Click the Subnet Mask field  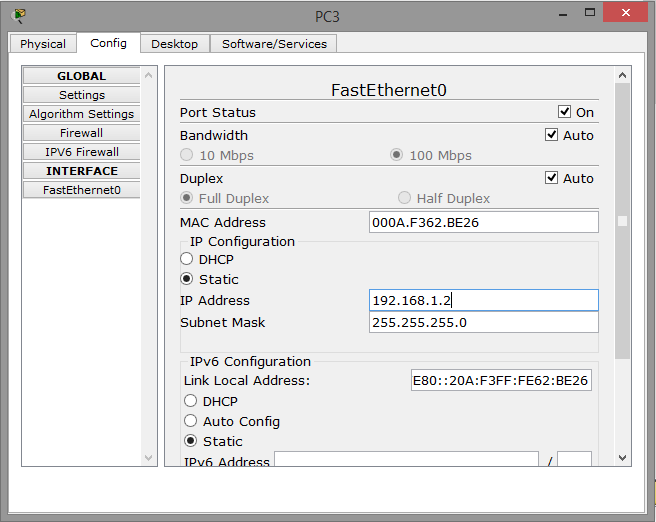(x=484, y=322)
